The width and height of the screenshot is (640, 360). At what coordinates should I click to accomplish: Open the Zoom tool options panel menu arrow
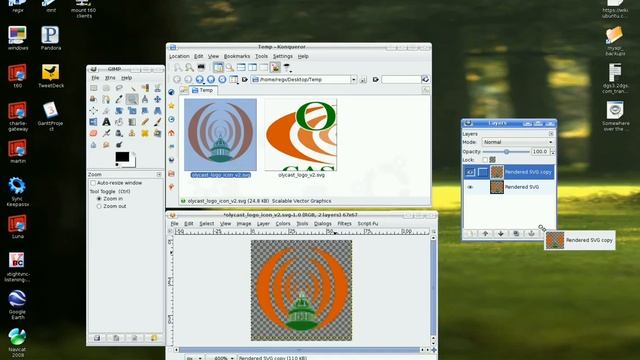point(159,174)
